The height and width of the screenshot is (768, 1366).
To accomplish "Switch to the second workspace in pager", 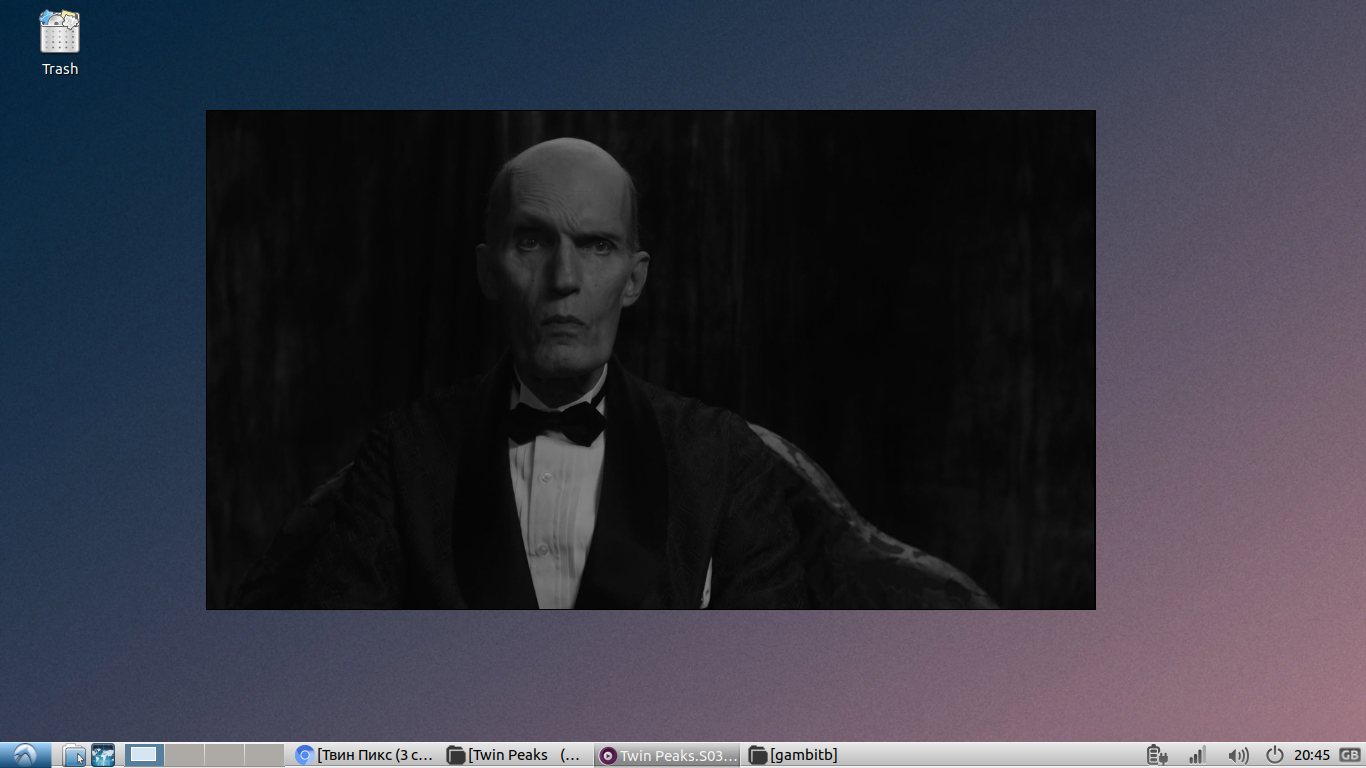I will pyautogui.click(x=184, y=755).
